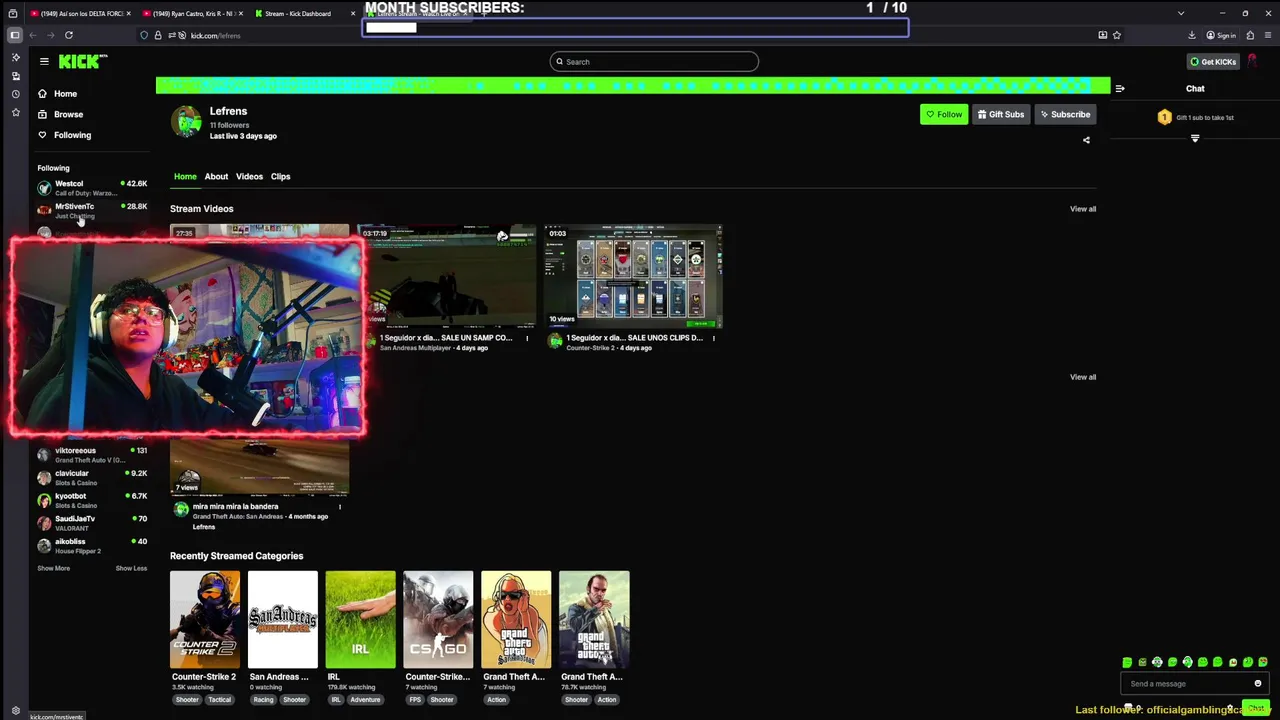Click Show Less under Following

point(131,568)
